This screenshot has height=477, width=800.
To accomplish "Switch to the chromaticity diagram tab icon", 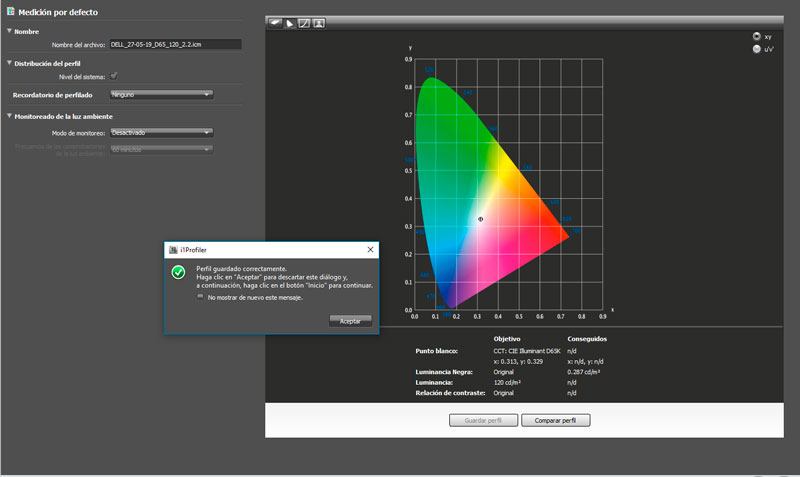I will tap(289, 22).
